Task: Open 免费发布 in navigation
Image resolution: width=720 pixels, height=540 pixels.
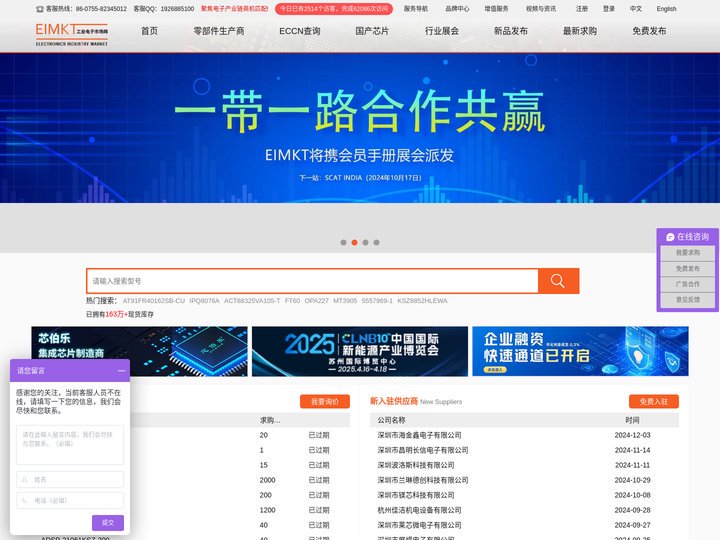Action: pos(649,31)
